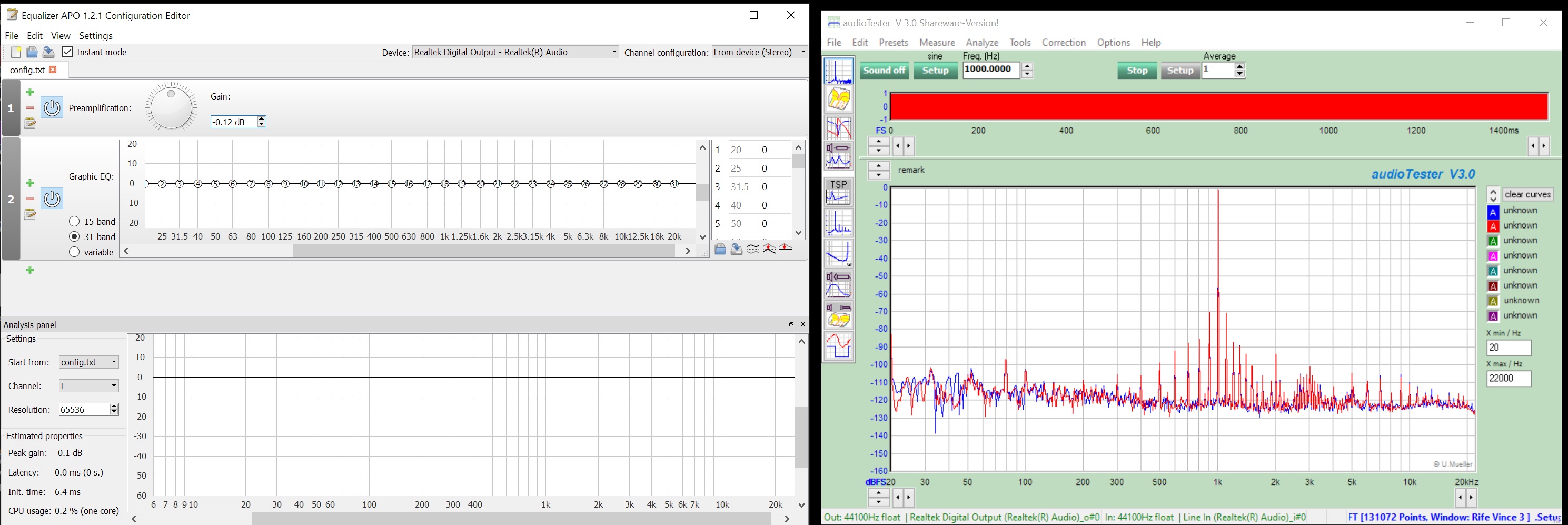The width and height of the screenshot is (1568, 525).
Task: Open the Settings menu in Equalizer APO
Action: pos(96,36)
